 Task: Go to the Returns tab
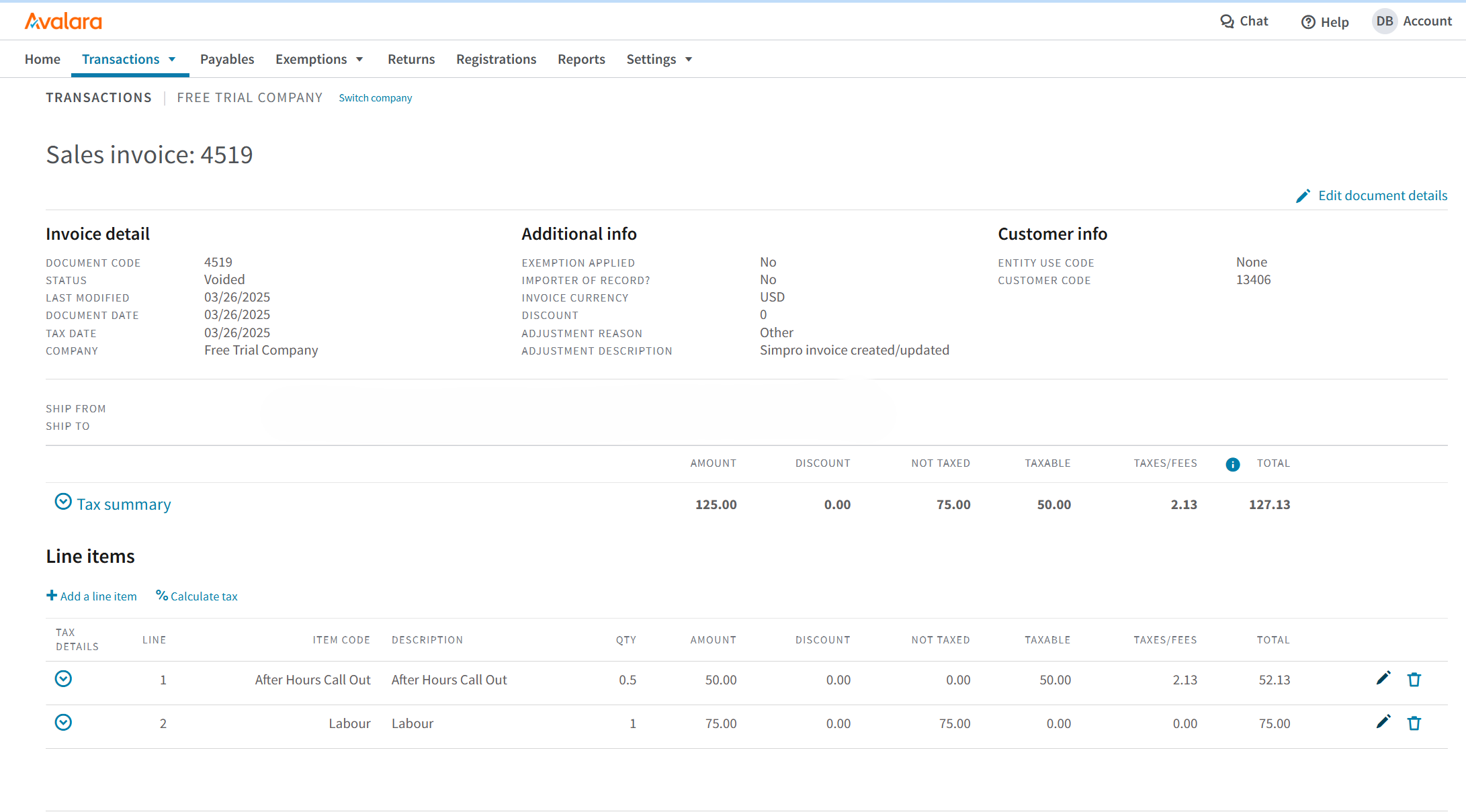pyautogui.click(x=411, y=59)
